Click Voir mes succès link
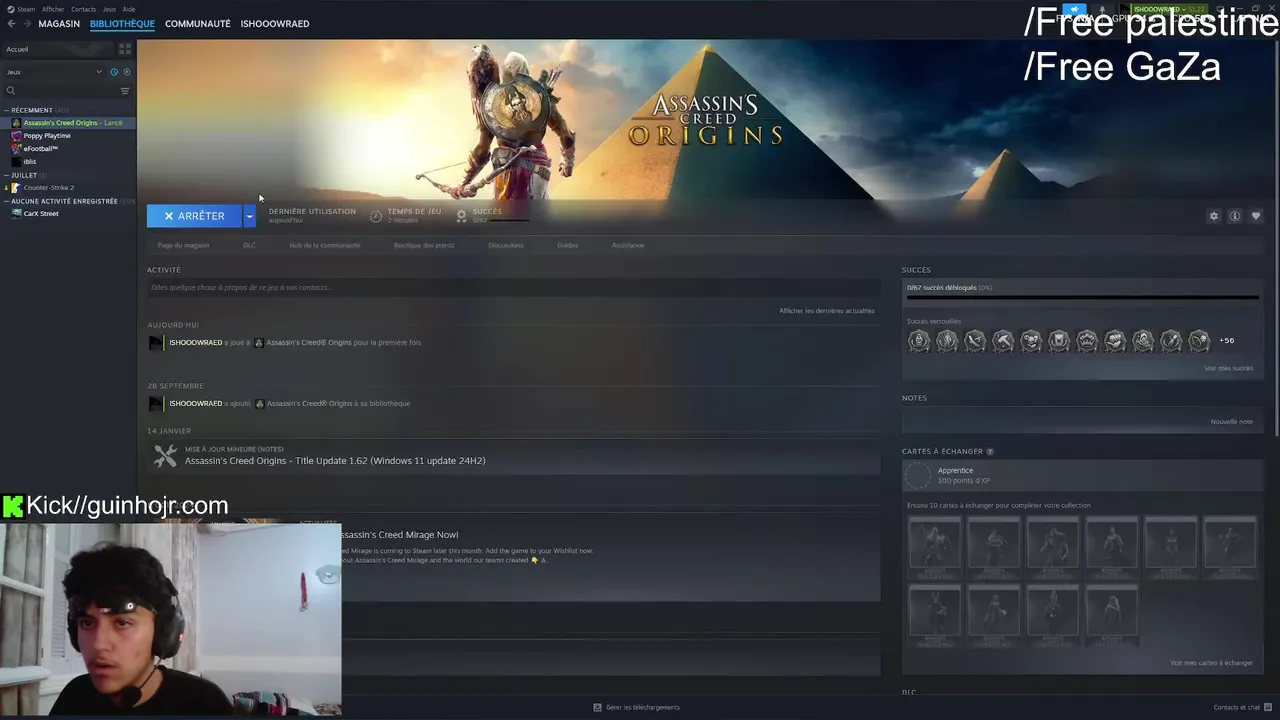 1228,368
